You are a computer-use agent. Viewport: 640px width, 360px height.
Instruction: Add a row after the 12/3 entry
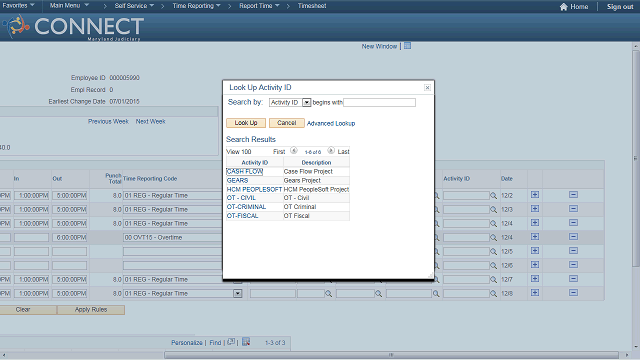click(535, 209)
